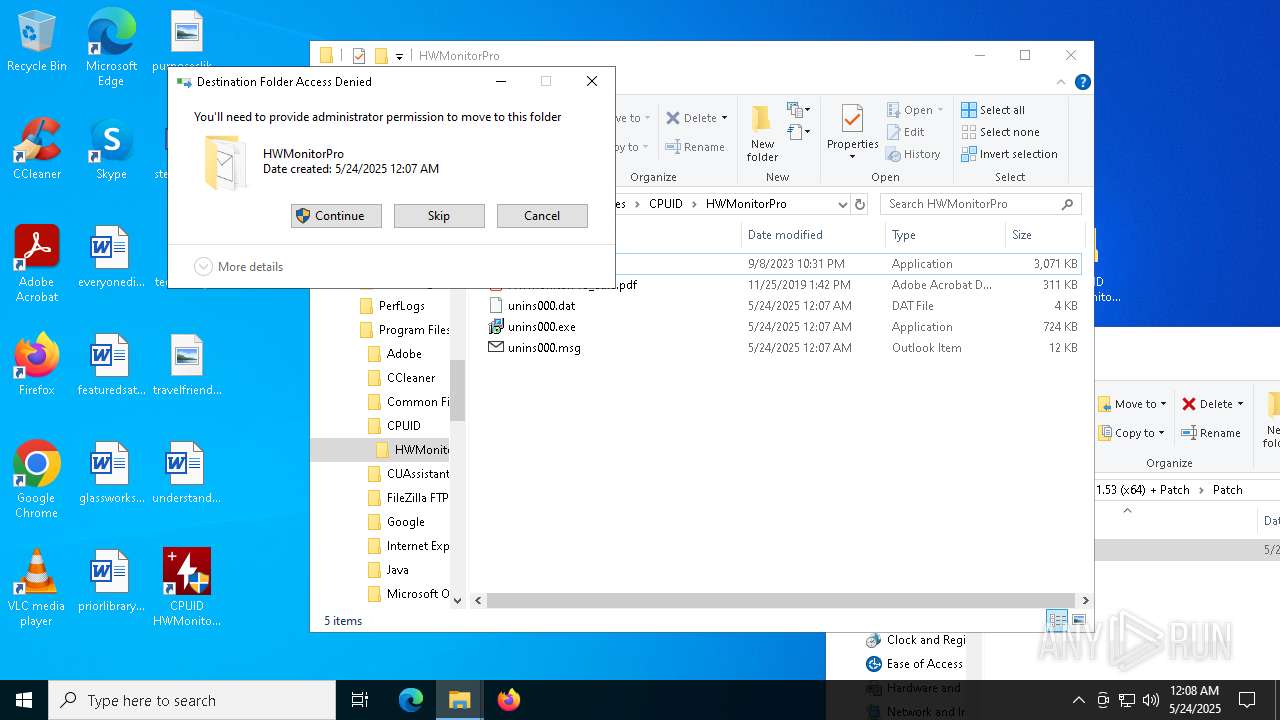Click the taskbar search box
The height and width of the screenshot is (720, 1280).
(x=192, y=700)
